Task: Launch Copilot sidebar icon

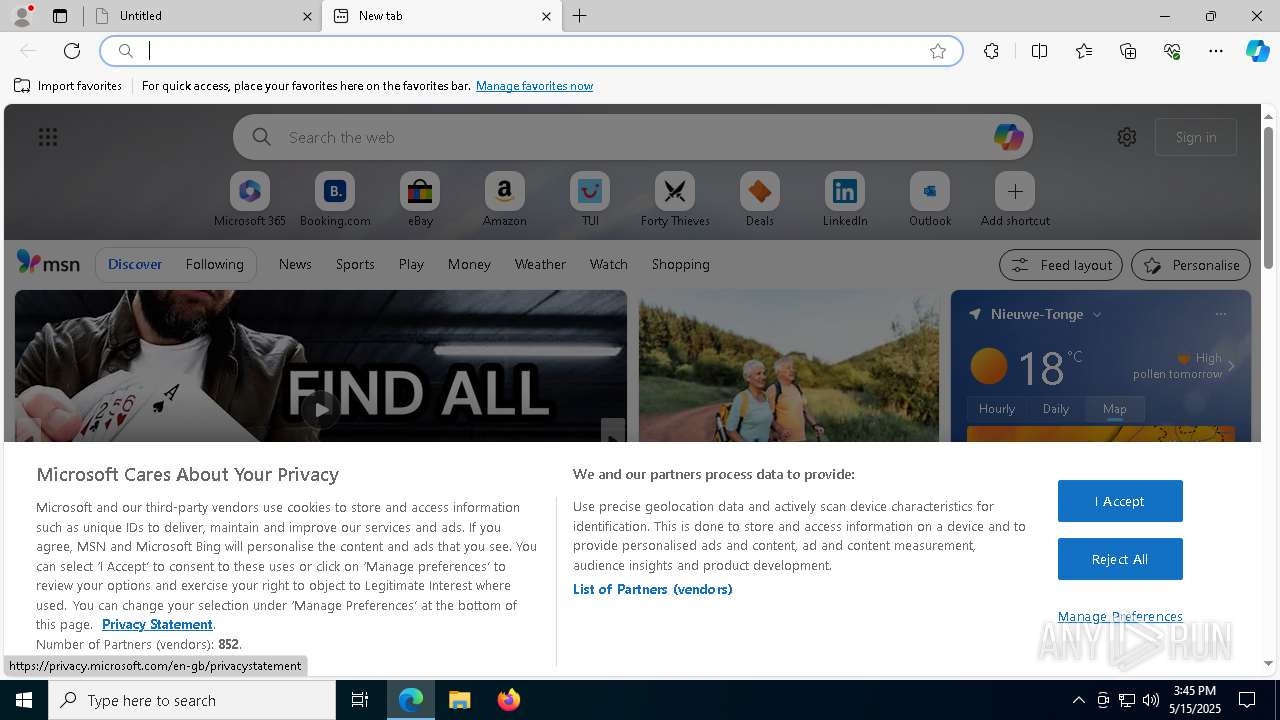Action: click(1258, 51)
